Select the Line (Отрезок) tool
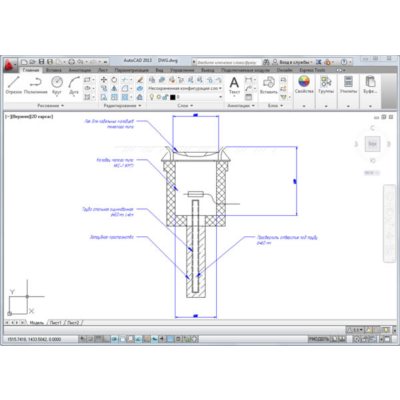The image size is (400, 400). pyautogui.click(x=14, y=85)
